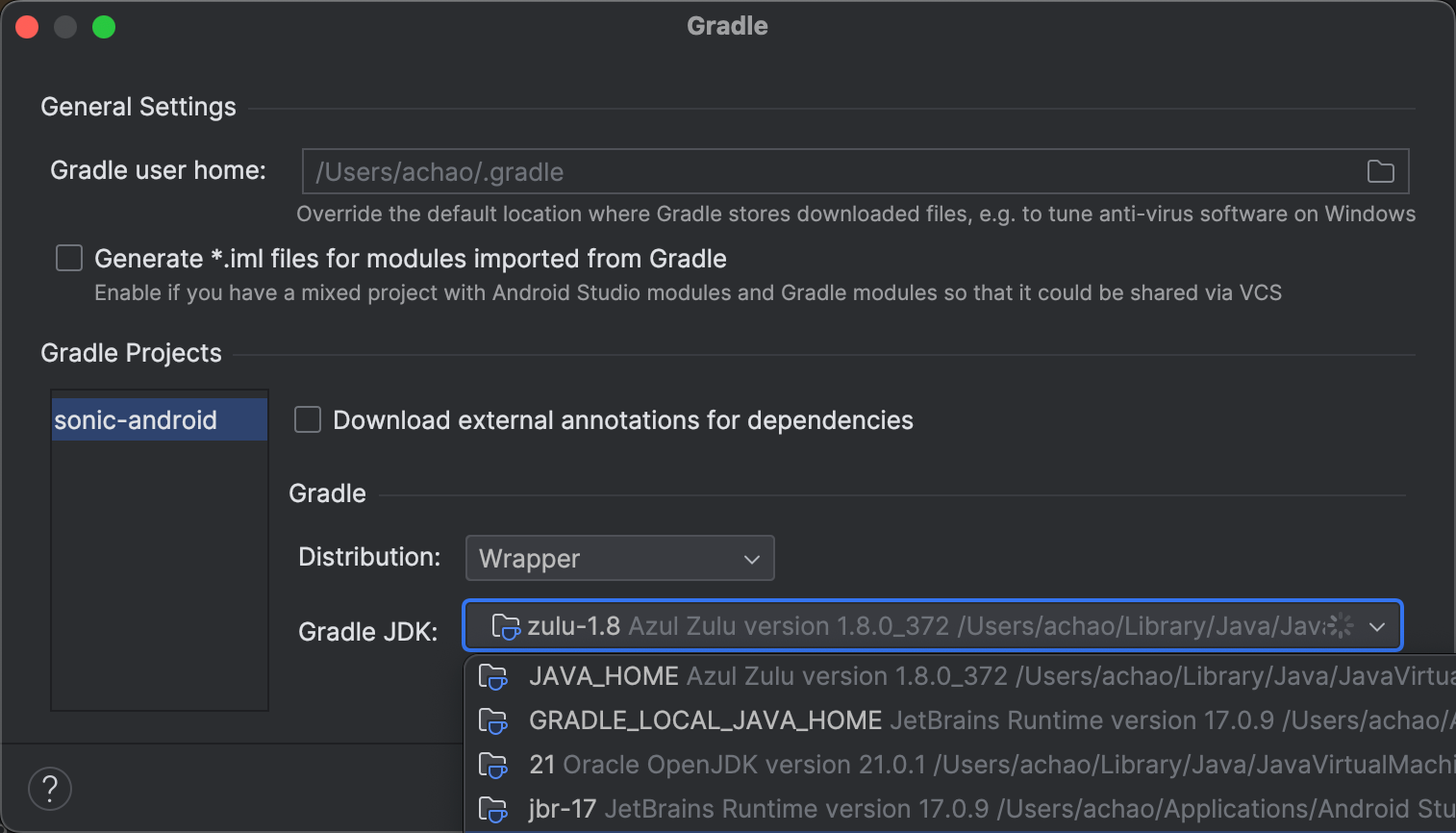
Task: Open help with the question mark button
Action: tap(50, 789)
